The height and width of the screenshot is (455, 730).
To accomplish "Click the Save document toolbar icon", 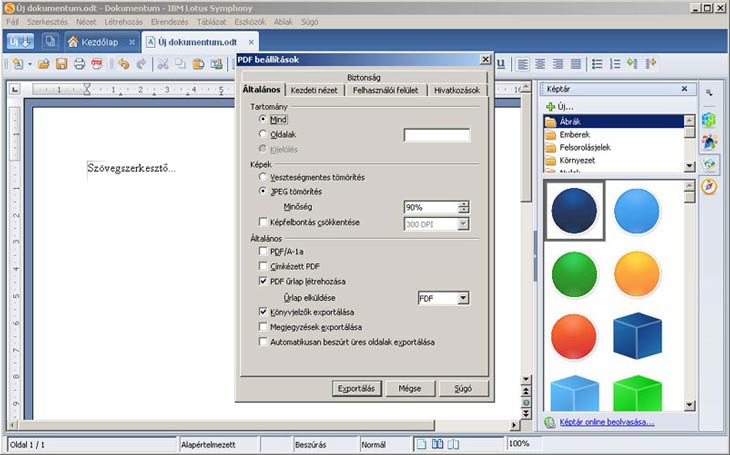I will point(62,64).
